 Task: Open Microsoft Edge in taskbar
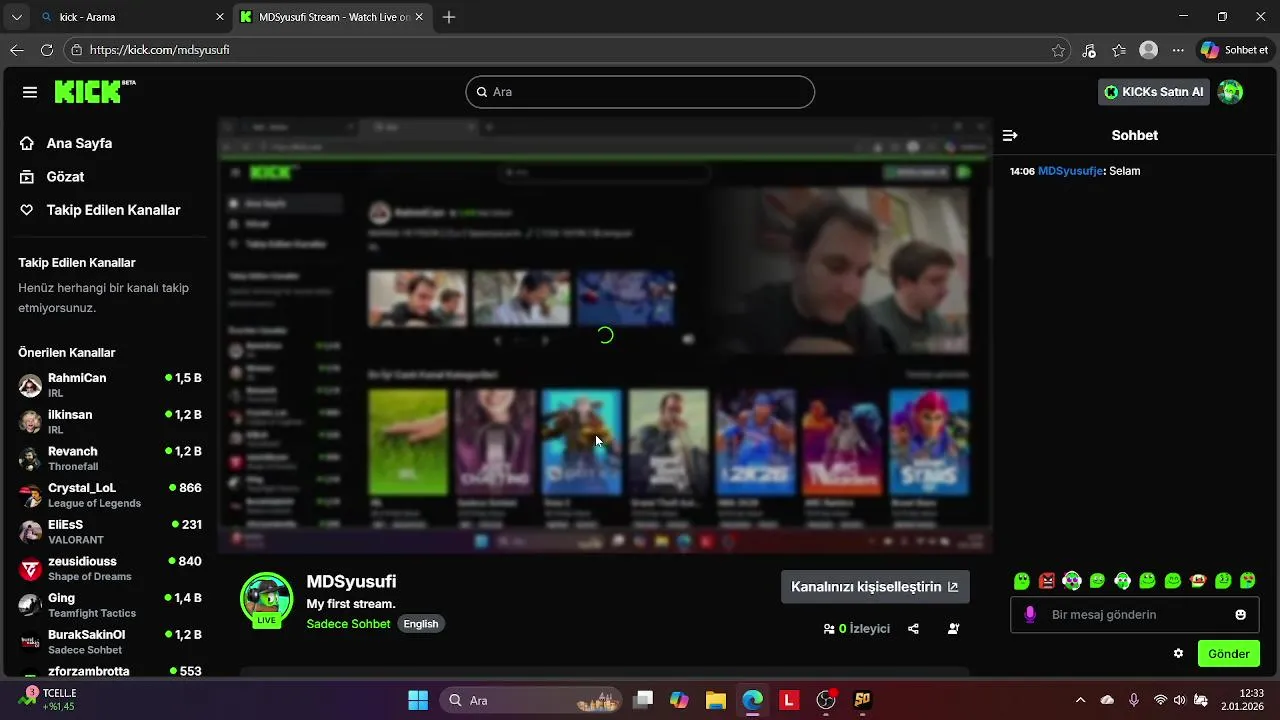tap(752, 700)
